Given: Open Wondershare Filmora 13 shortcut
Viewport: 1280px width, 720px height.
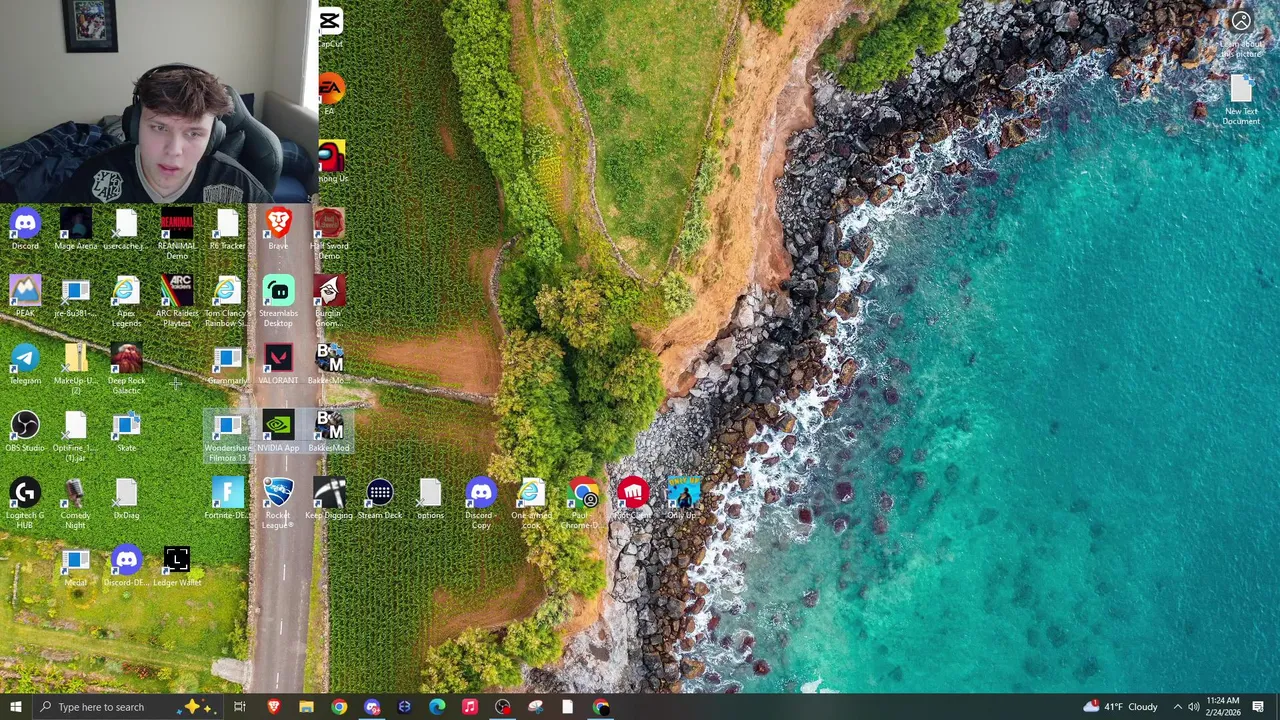Looking at the screenshot, I should tap(227, 438).
